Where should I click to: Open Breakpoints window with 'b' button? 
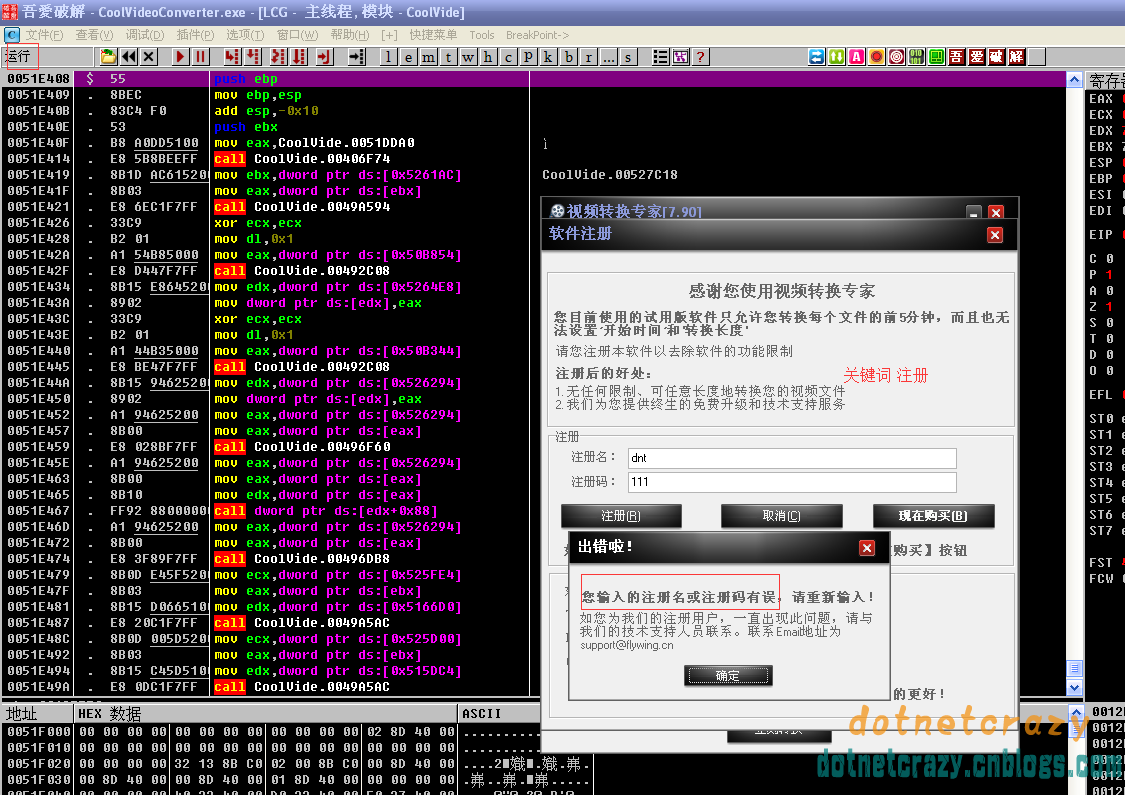tap(569, 57)
